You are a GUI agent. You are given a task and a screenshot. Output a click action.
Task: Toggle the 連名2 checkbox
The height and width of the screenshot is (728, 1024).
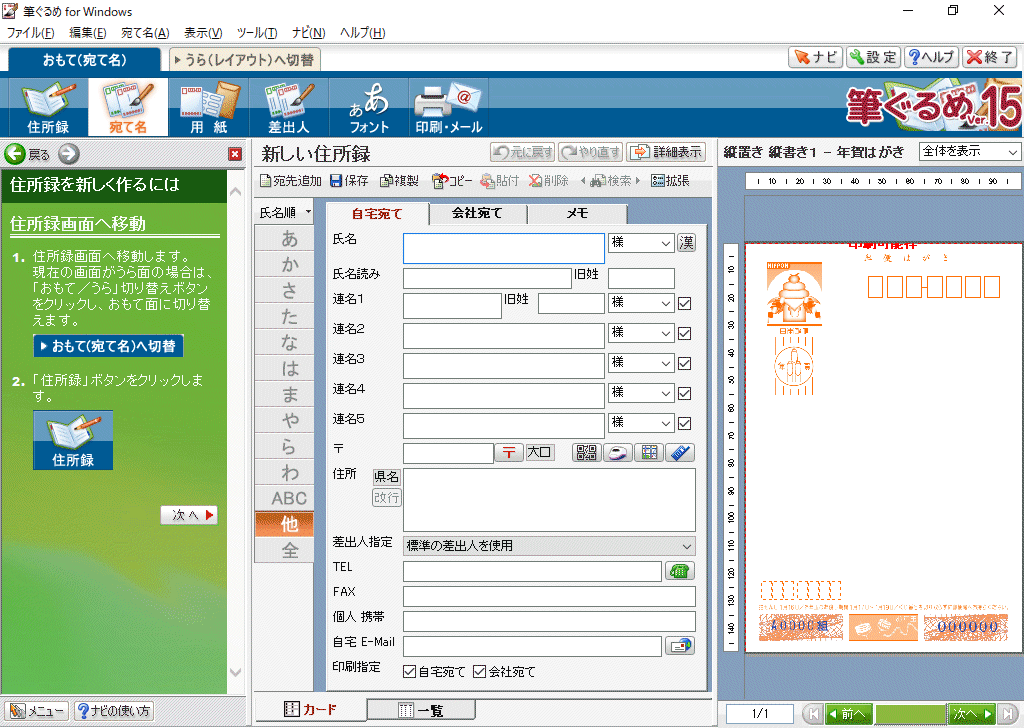684,334
